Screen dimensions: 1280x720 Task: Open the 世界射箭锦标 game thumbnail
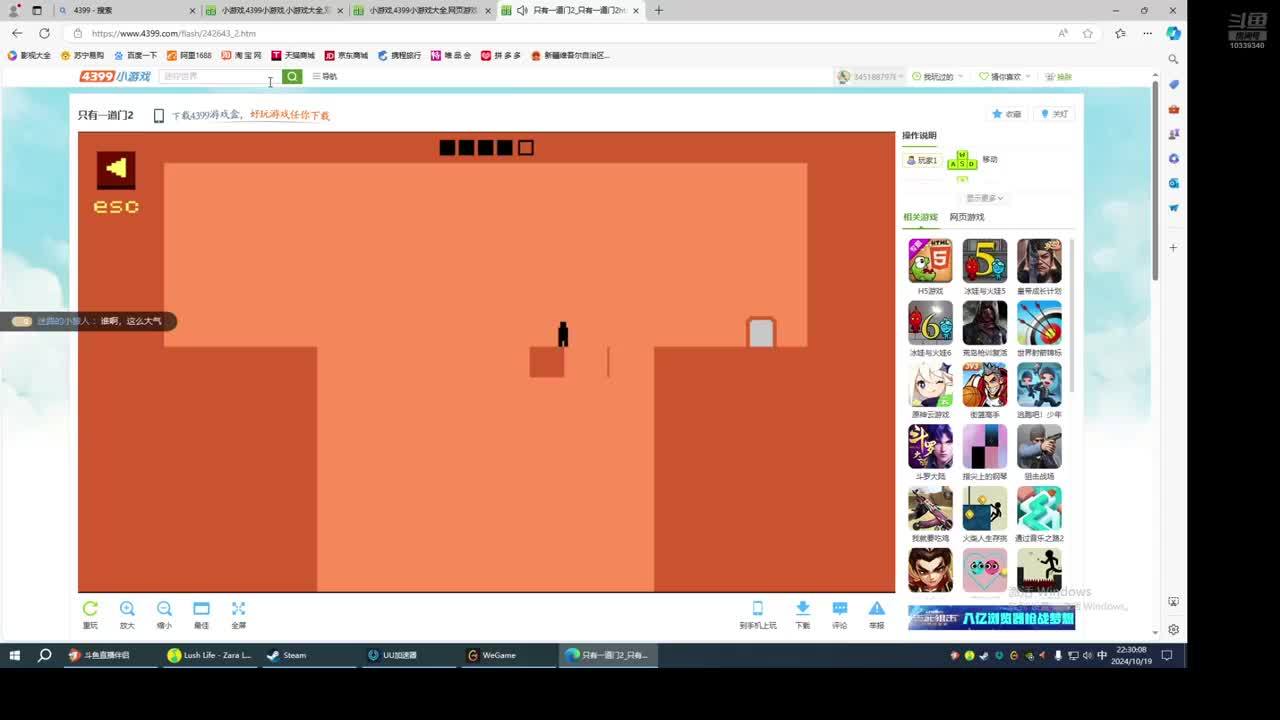1039,323
